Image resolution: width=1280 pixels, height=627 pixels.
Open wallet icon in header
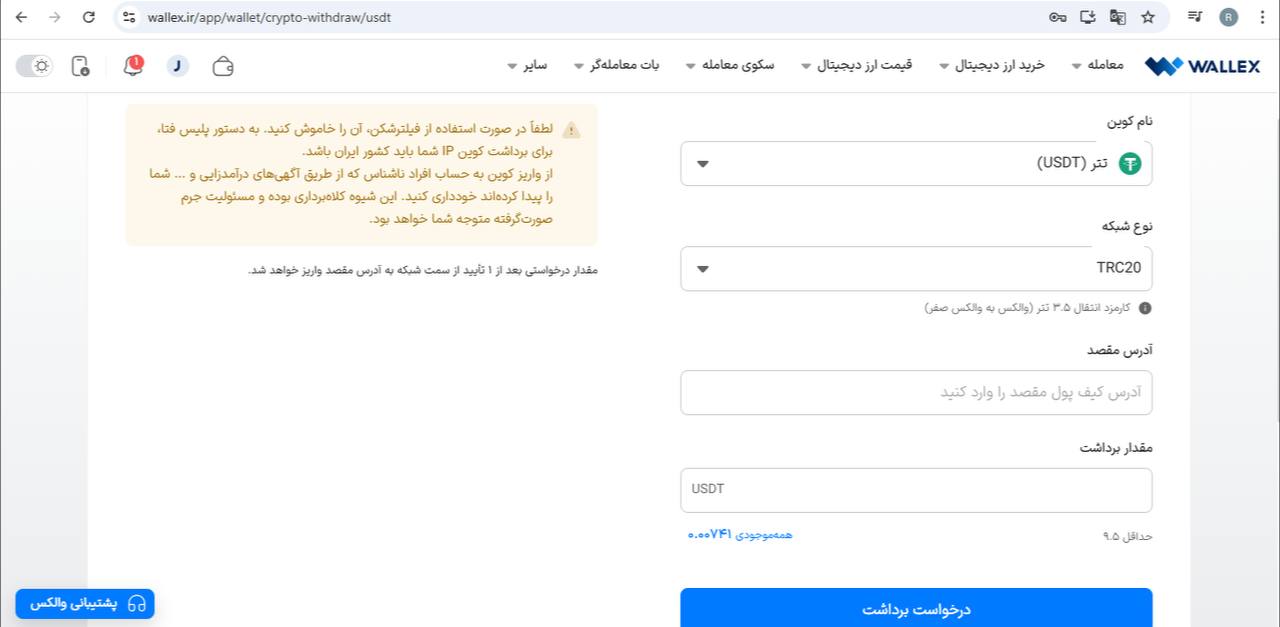224,66
